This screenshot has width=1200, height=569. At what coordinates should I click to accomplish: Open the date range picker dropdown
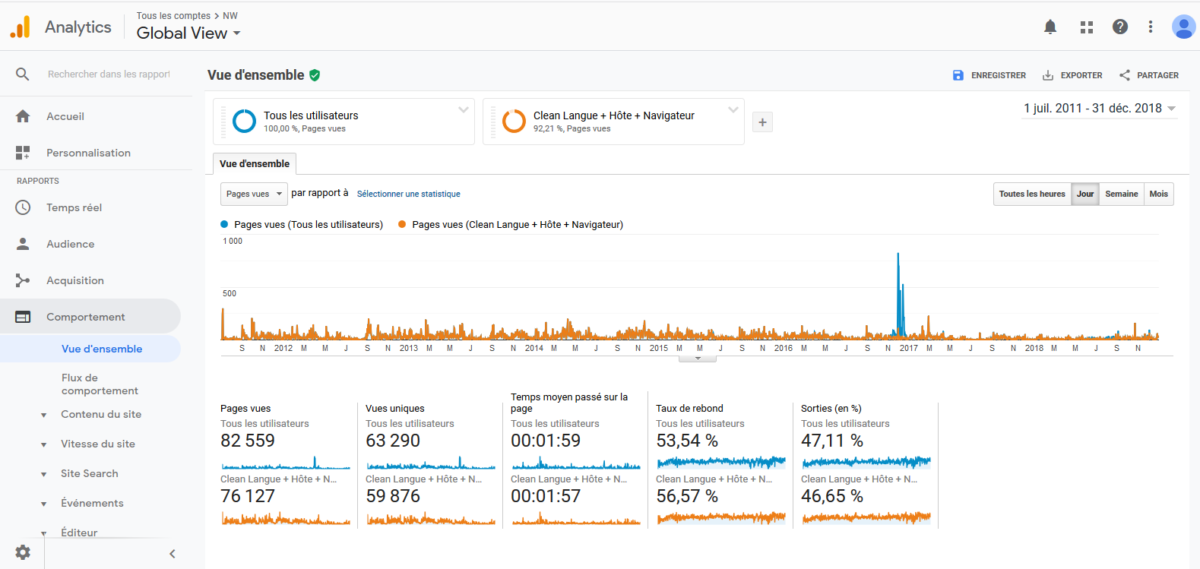coord(1099,108)
